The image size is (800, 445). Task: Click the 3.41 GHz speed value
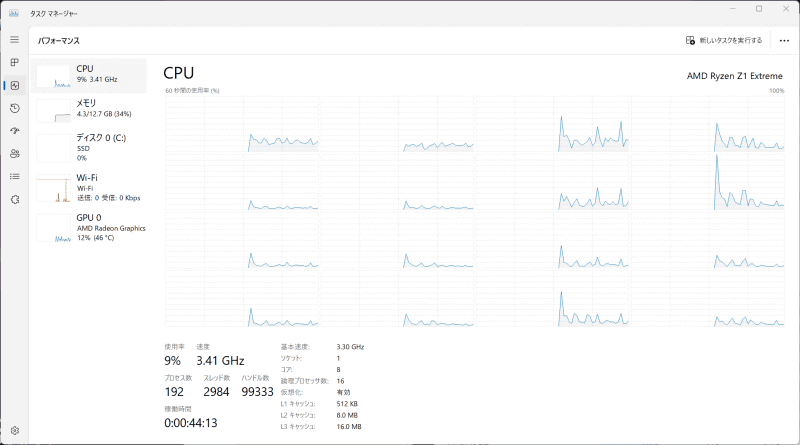pyautogui.click(x=220, y=361)
